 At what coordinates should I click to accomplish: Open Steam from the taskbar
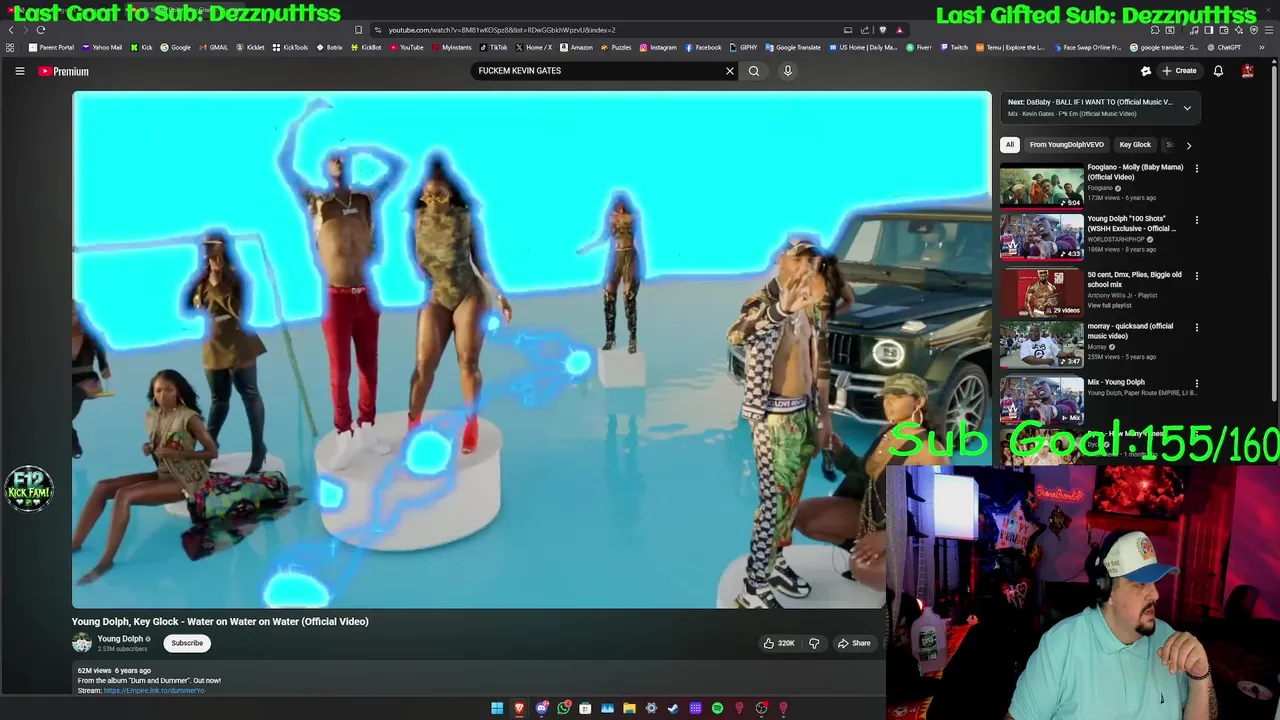(673, 708)
